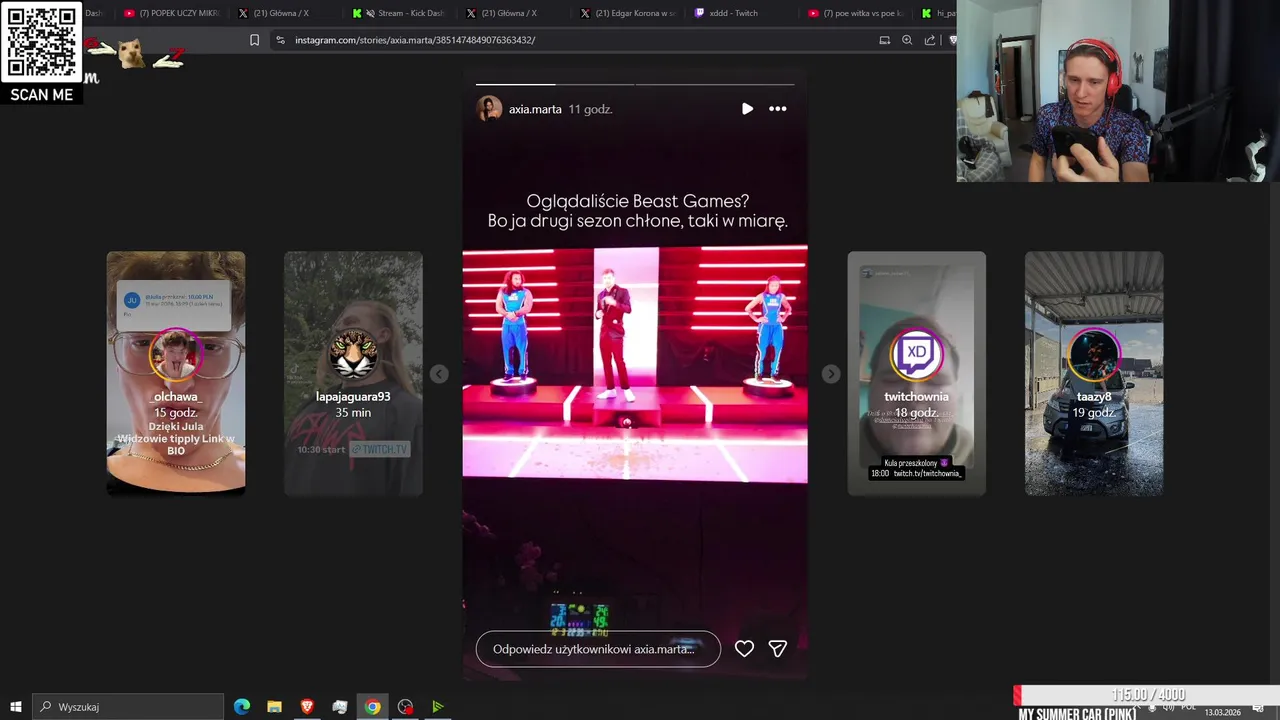The width and height of the screenshot is (1280, 720).
Task: Open lapajaguara93 story thumbnail
Action: pos(353,373)
